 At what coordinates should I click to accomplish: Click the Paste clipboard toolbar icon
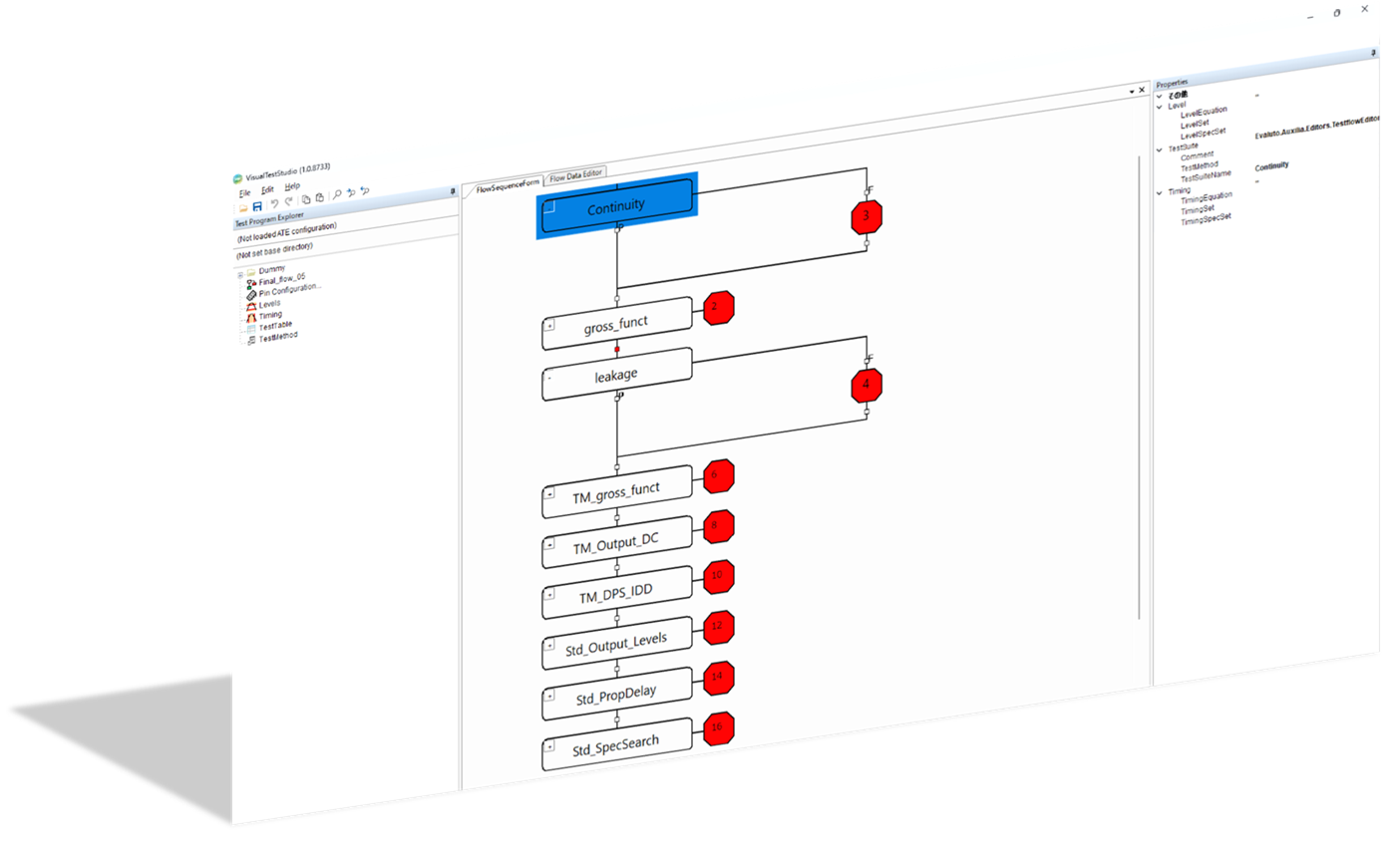[x=320, y=197]
